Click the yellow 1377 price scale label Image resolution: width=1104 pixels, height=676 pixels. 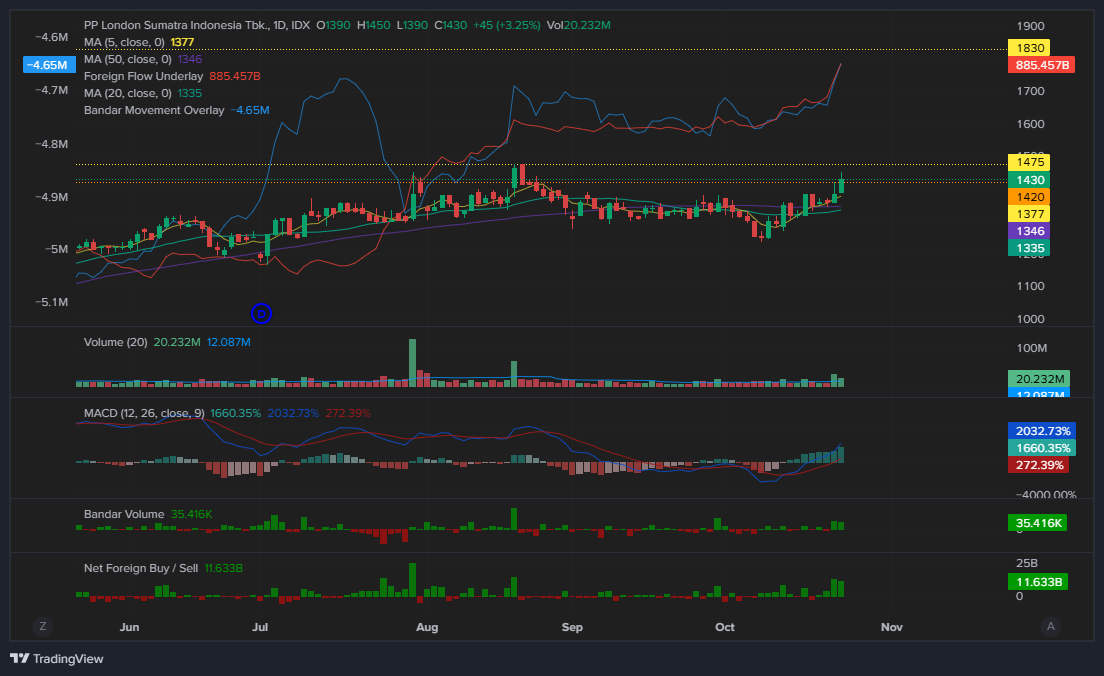click(x=1029, y=214)
